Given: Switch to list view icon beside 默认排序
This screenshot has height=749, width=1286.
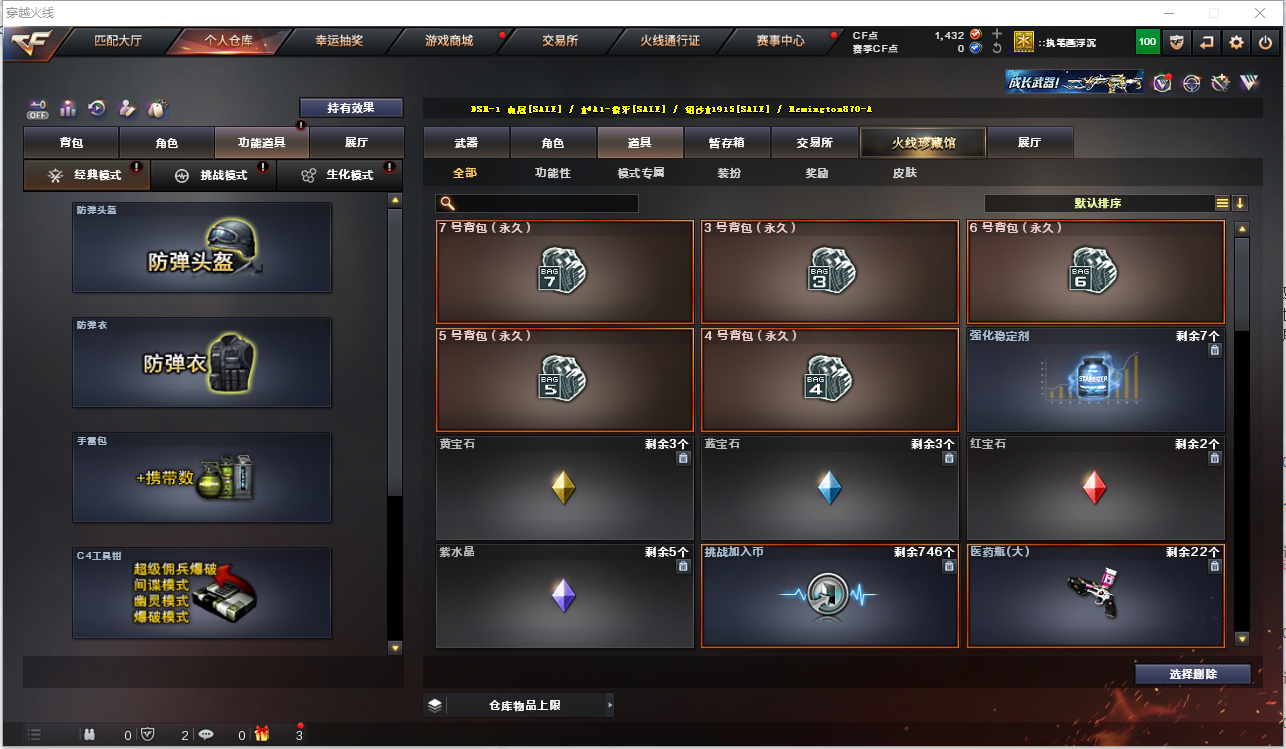Looking at the screenshot, I should 1222,203.
